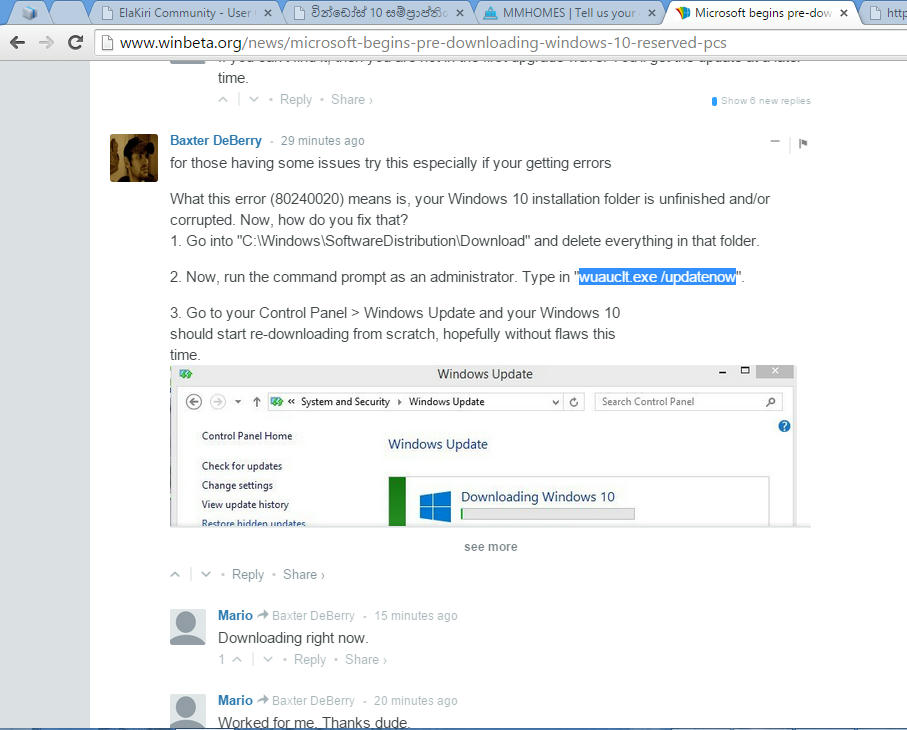Click Mario's avatar on Worked for me reply
Viewport: 907px width, 730px height.
click(x=188, y=711)
